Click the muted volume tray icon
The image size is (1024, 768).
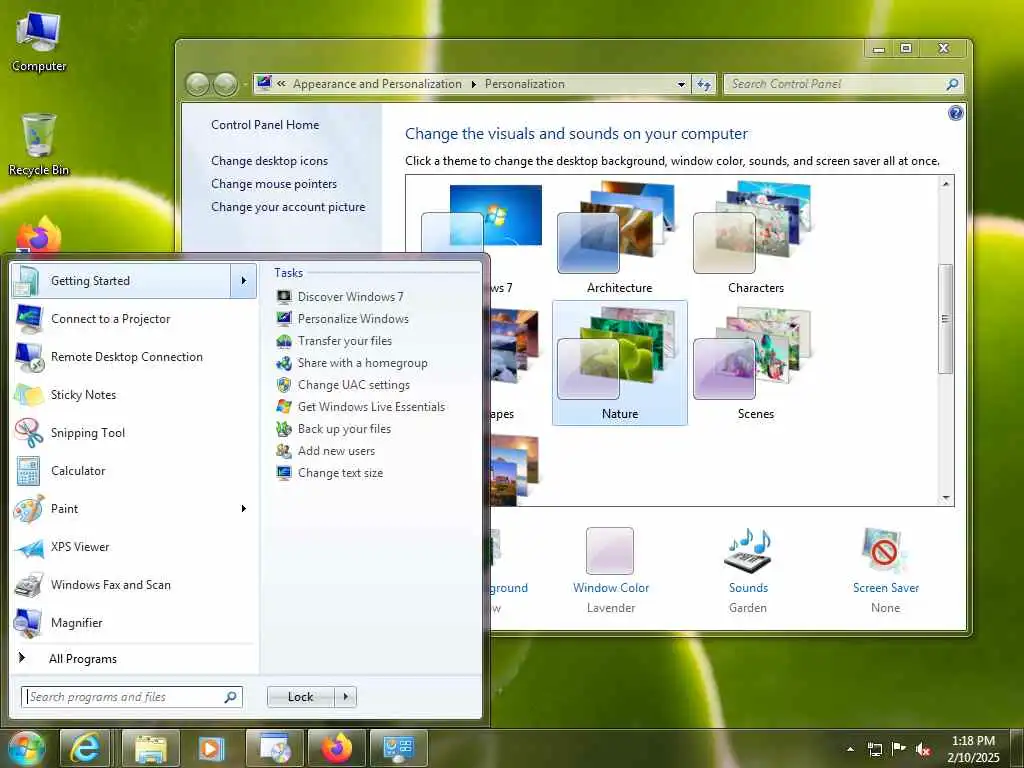(x=923, y=749)
